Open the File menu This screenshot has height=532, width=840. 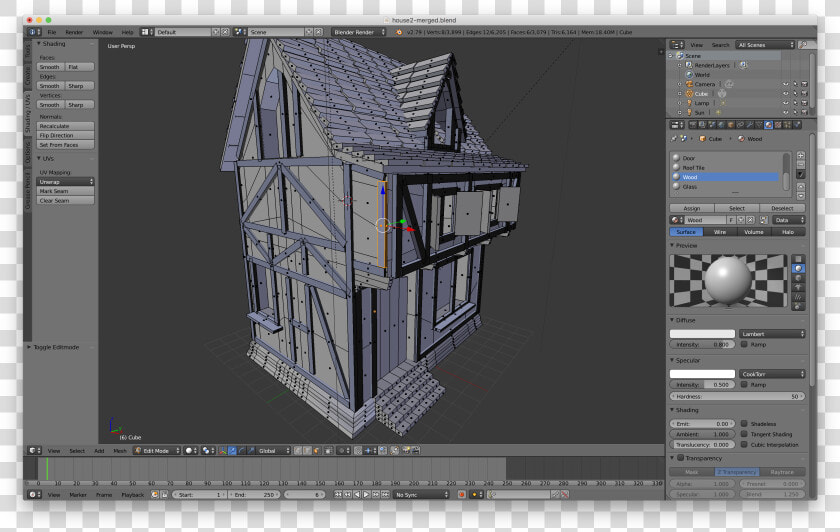pyautogui.click(x=52, y=32)
